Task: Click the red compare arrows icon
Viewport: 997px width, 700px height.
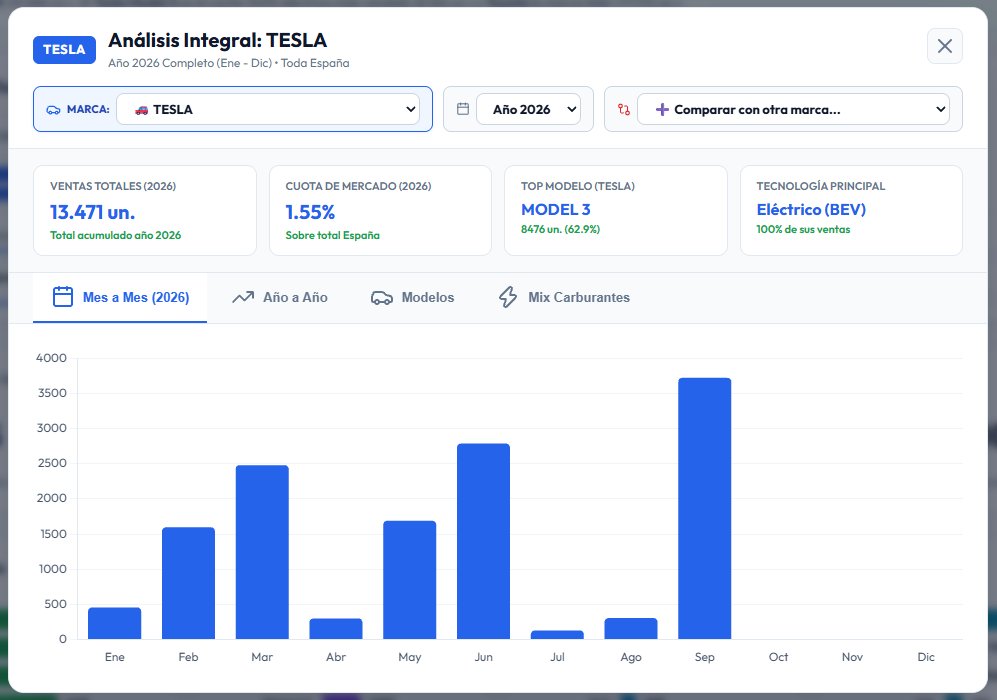Action: (x=624, y=109)
